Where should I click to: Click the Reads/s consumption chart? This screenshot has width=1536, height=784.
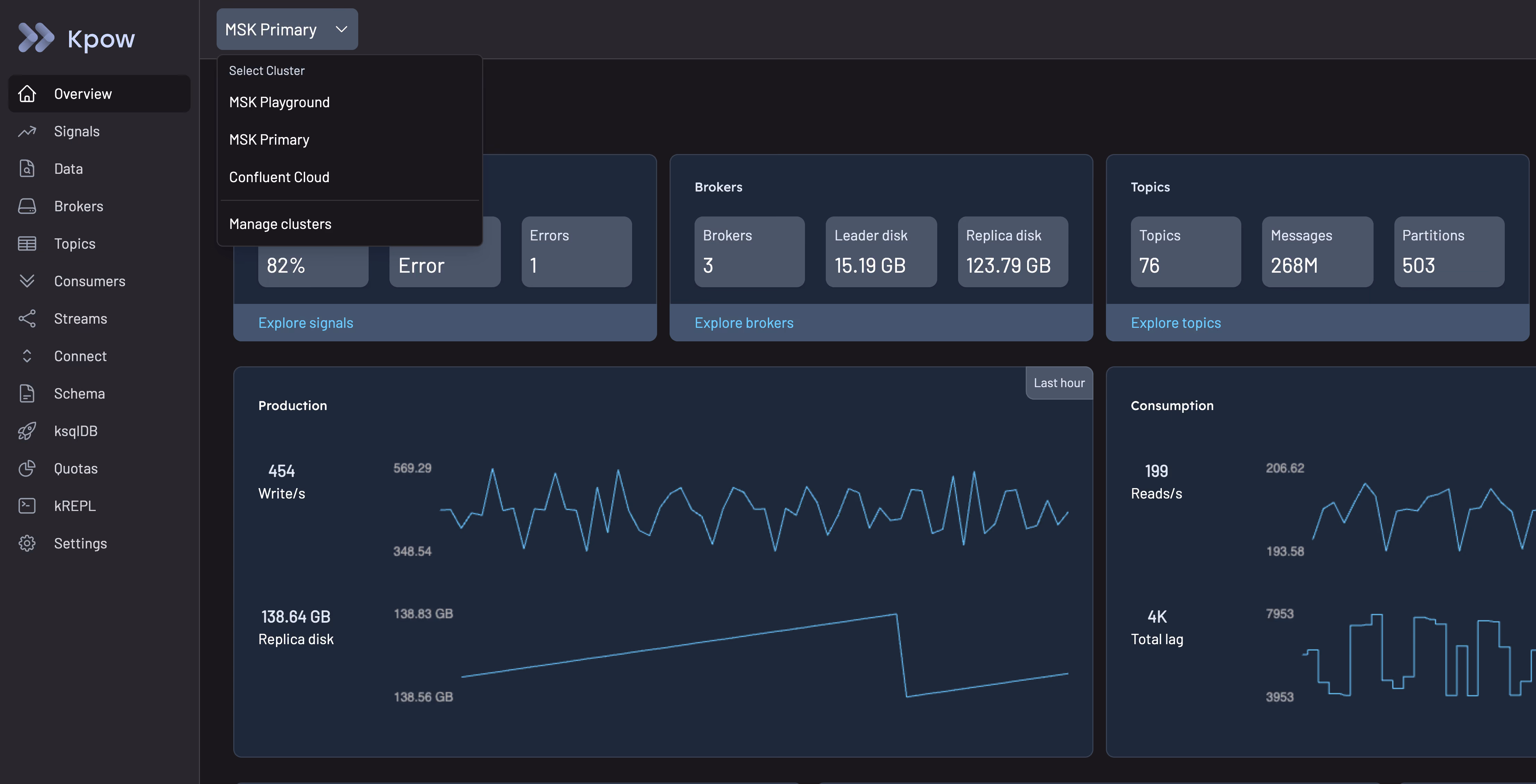[x=1424, y=516]
